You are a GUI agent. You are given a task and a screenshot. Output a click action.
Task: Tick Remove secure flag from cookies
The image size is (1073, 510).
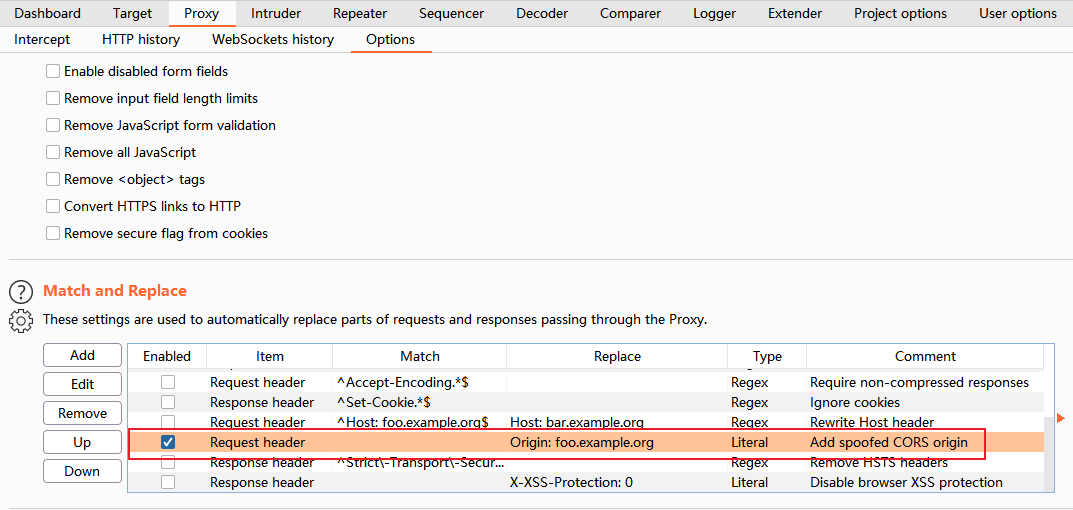(53, 234)
